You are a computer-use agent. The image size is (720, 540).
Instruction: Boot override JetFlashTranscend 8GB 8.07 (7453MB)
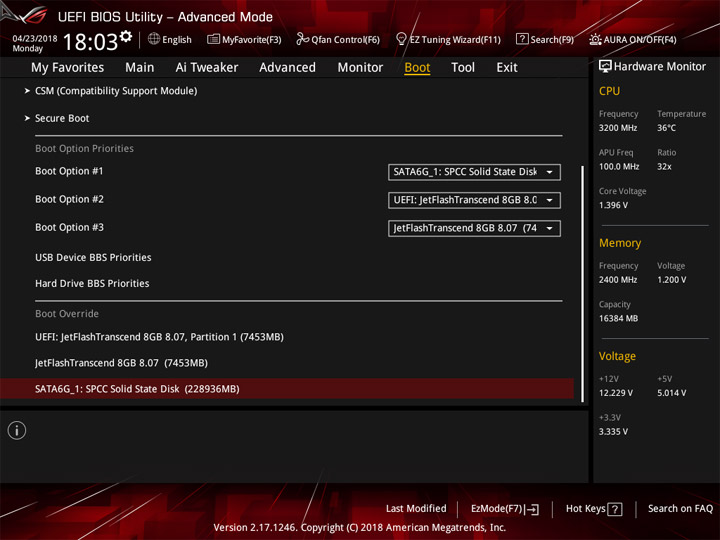pyautogui.click(x=121, y=363)
